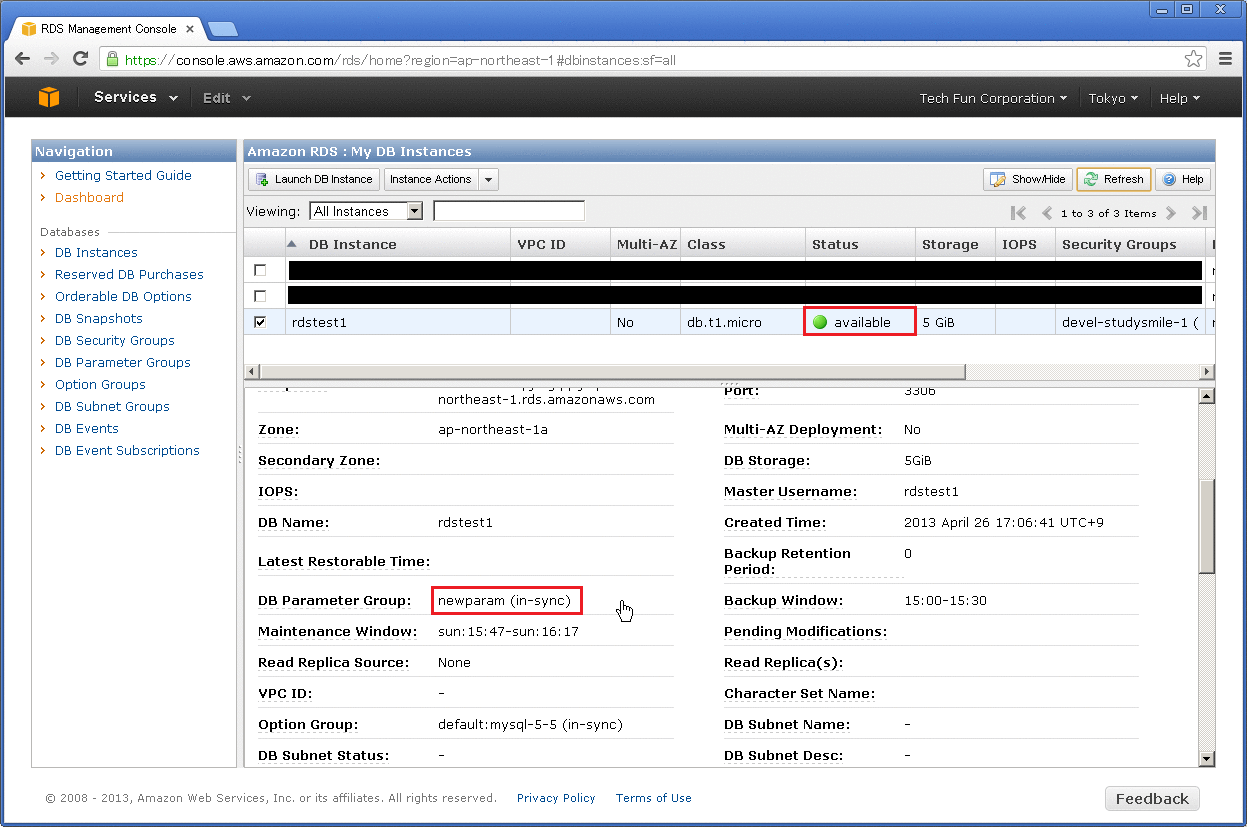
Task: Check the first redacted row checkbox
Action: coord(260,270)
